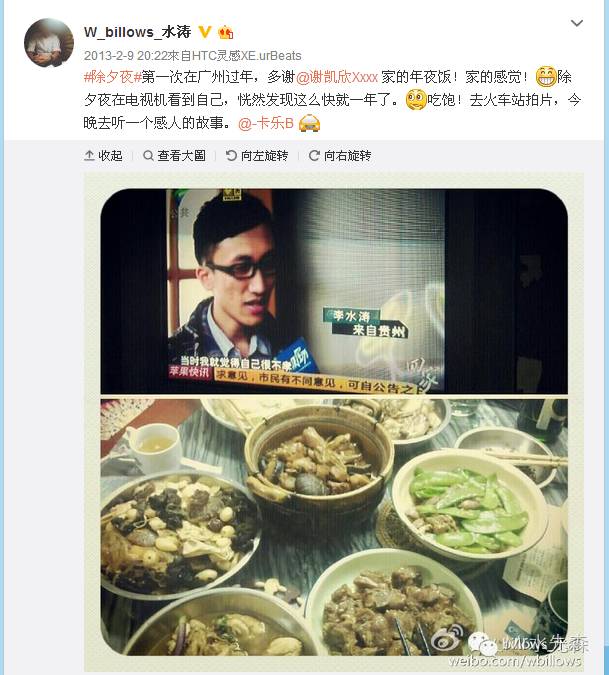Click the taxi emoji at the post's end

point(309,123)
